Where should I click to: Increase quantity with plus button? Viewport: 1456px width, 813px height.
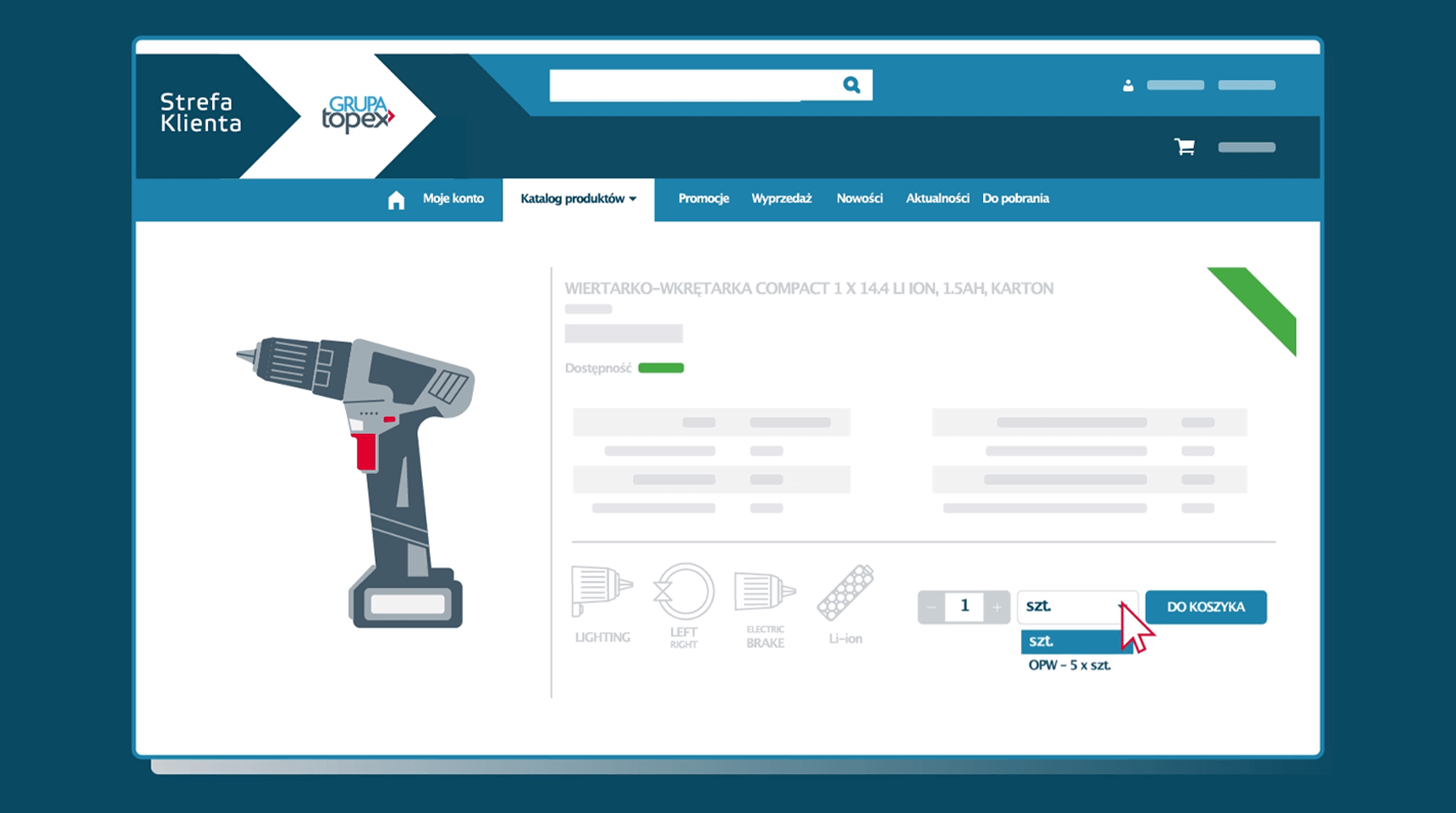(996, 607)
